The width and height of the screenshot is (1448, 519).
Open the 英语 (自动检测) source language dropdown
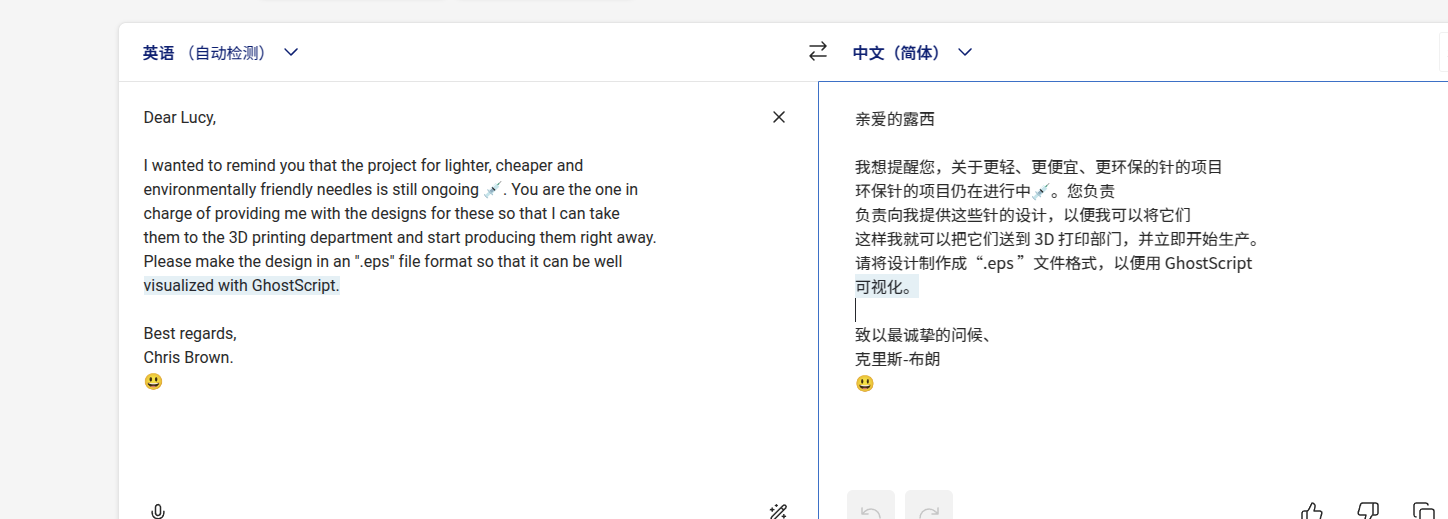click(220, 52)
